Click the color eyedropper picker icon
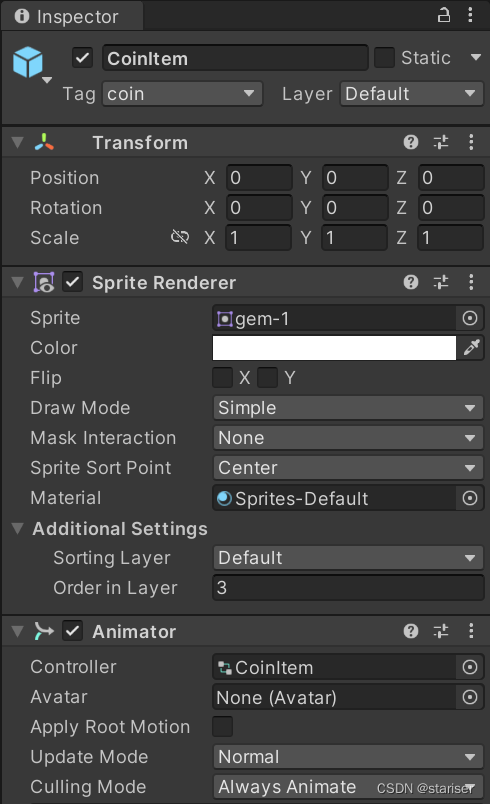490x804 pixels. pos(471,348)
